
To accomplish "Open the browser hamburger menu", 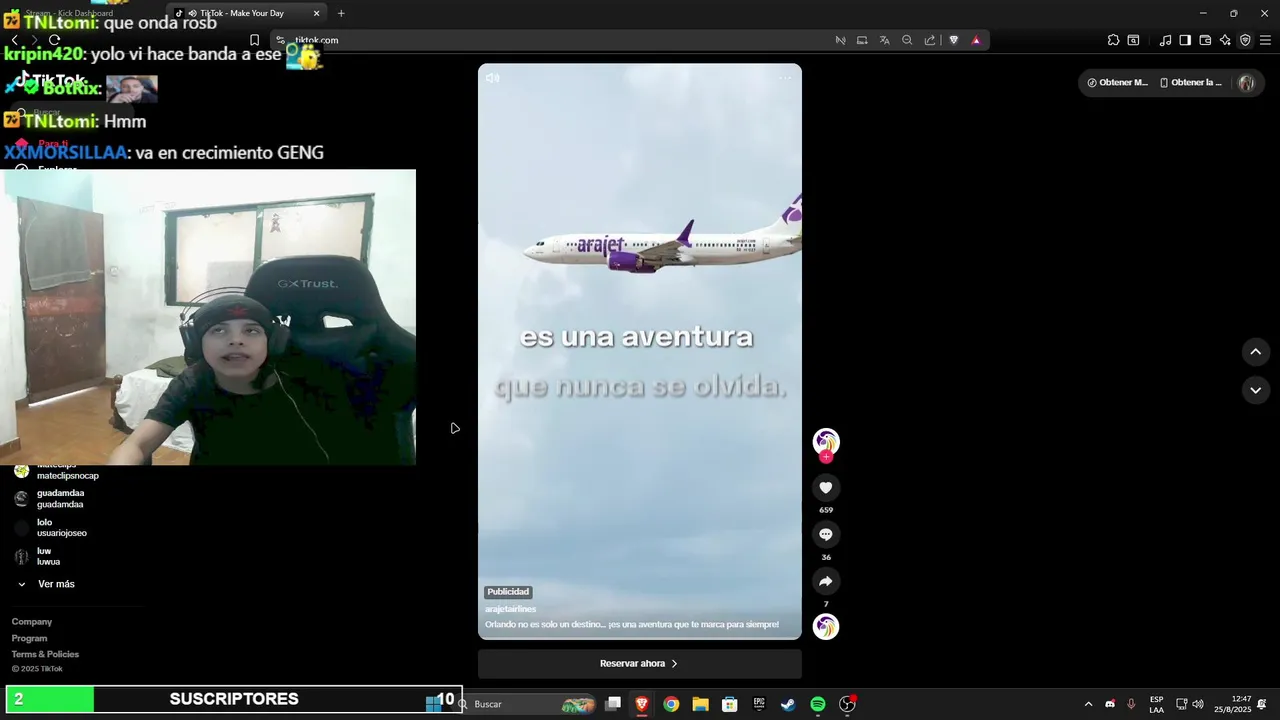I will pyautogui.click(x=1265, y=40).
